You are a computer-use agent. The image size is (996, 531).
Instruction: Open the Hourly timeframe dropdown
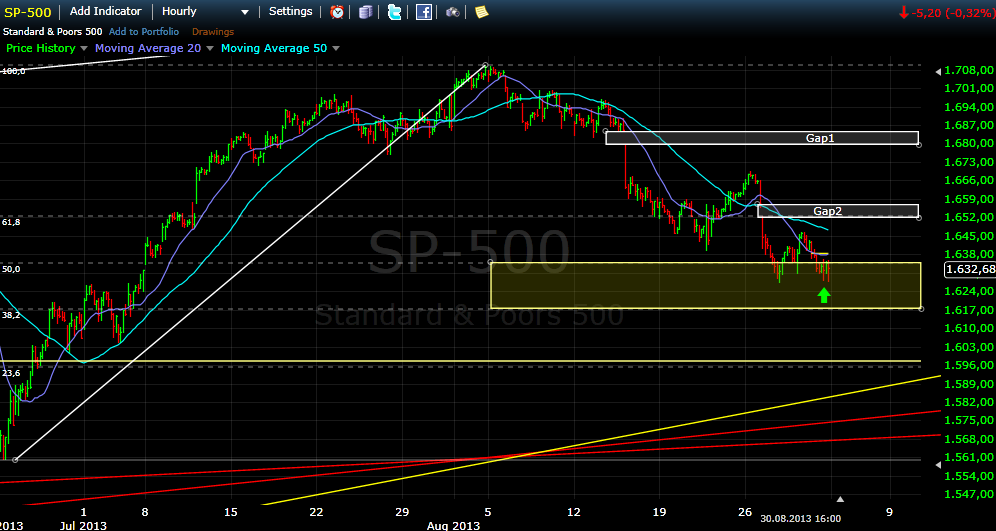pyautogui.click(x=204, y=12)
